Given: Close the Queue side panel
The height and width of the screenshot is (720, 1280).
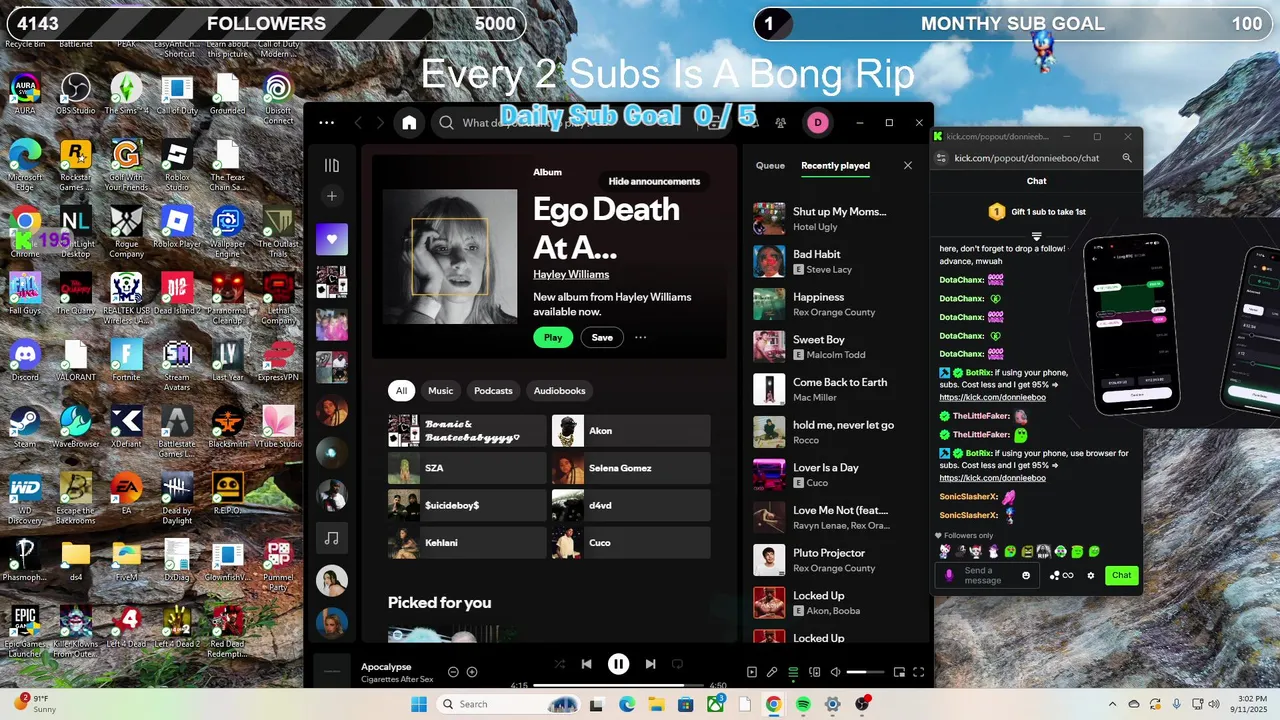Looking at the screenshot, I should [x=908, y=166].
